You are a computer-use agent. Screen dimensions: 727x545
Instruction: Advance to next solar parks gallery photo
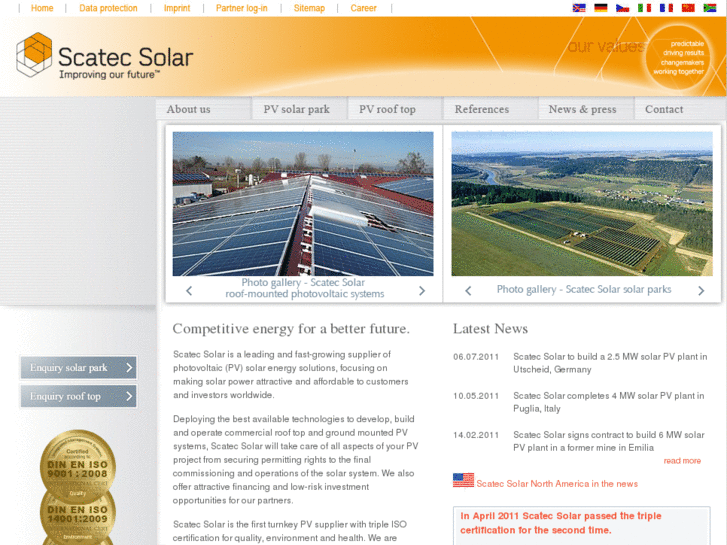pyautogui.click(x=701, y=291)
